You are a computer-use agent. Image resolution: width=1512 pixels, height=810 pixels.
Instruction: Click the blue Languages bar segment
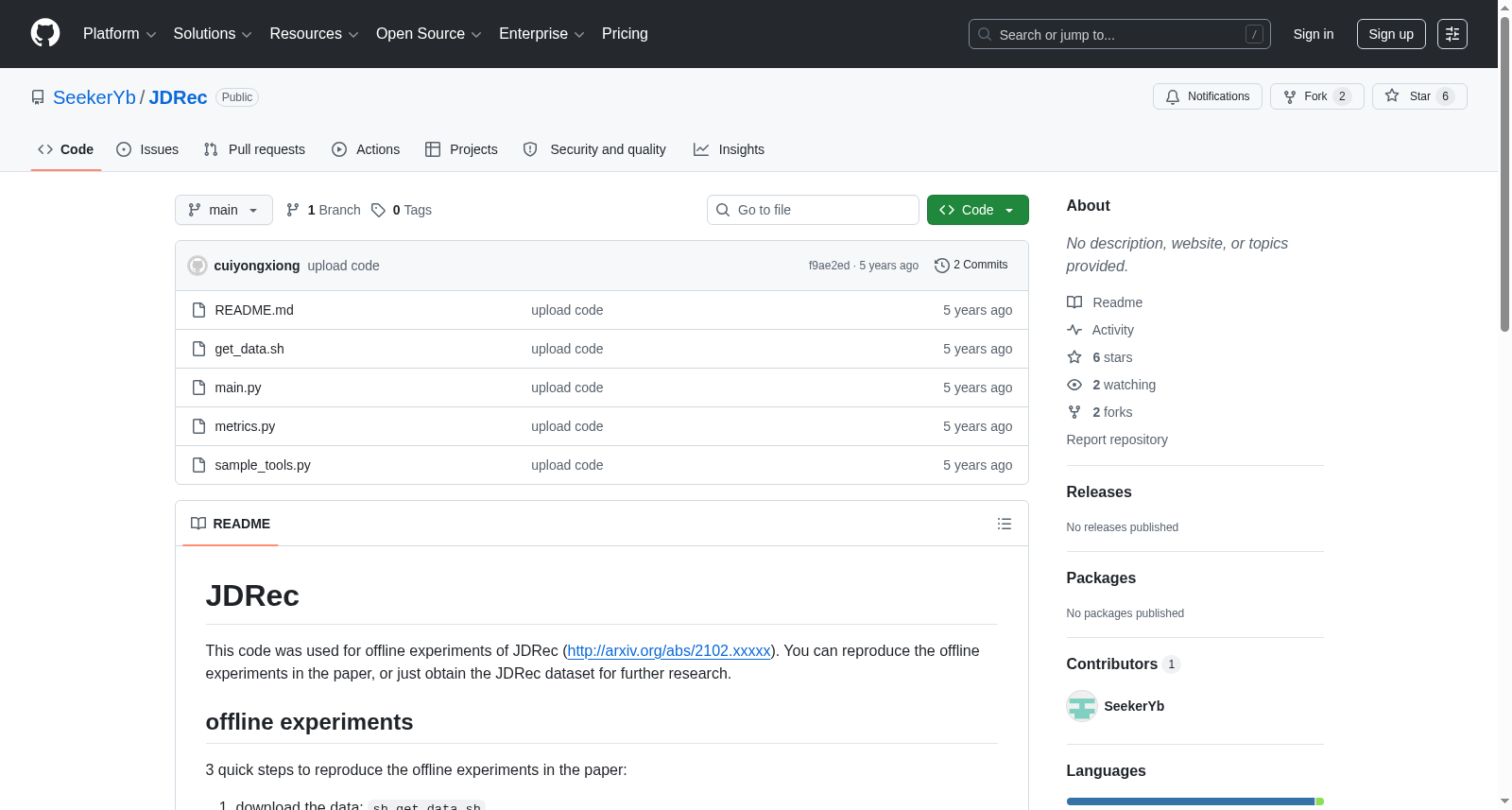tap(1191, 801)
